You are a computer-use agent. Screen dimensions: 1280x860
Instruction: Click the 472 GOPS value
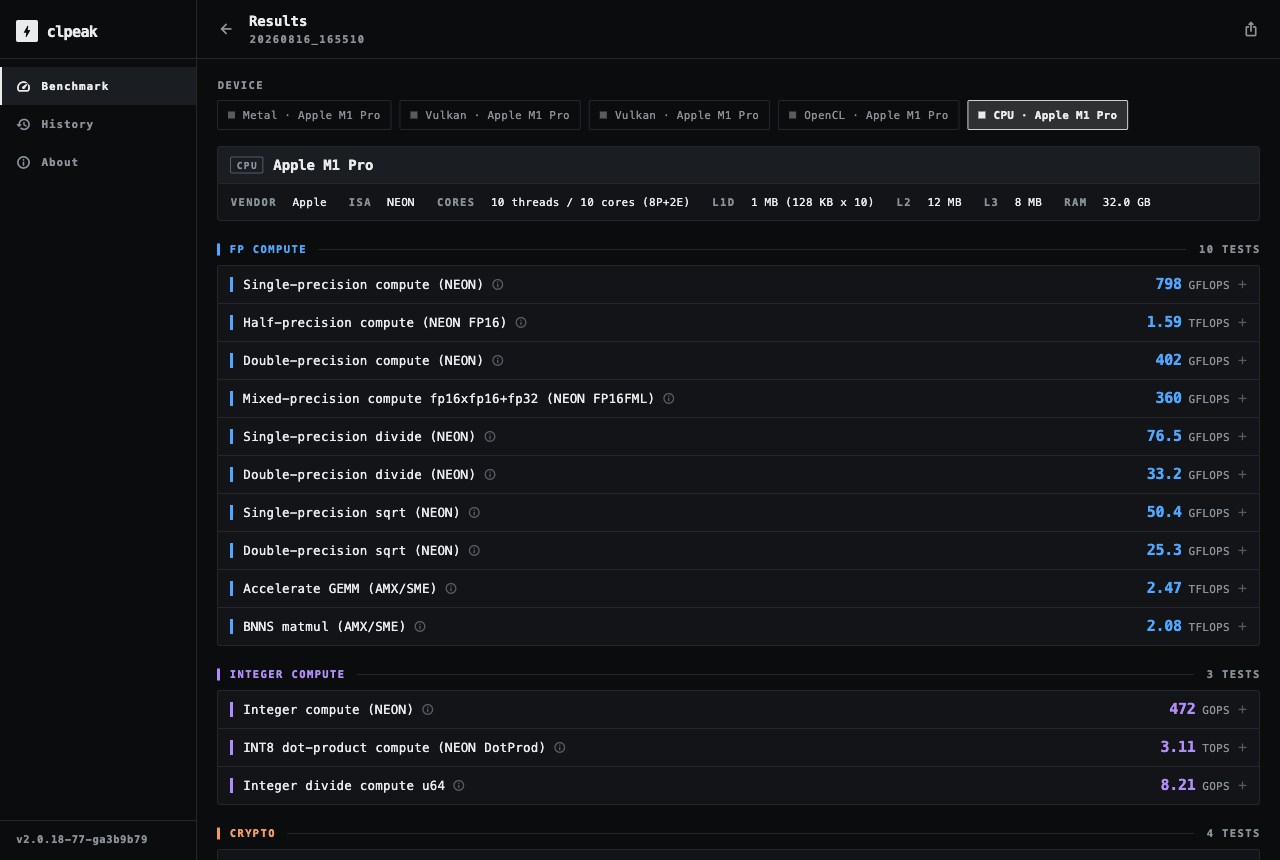pyautogui.click(x=1199, y=710)
